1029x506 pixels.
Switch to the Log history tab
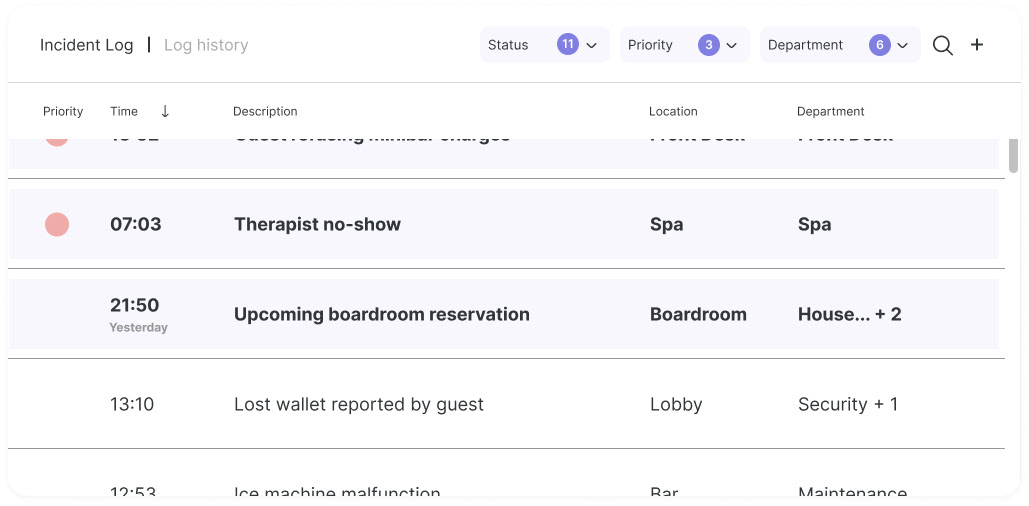pos(206,45)
